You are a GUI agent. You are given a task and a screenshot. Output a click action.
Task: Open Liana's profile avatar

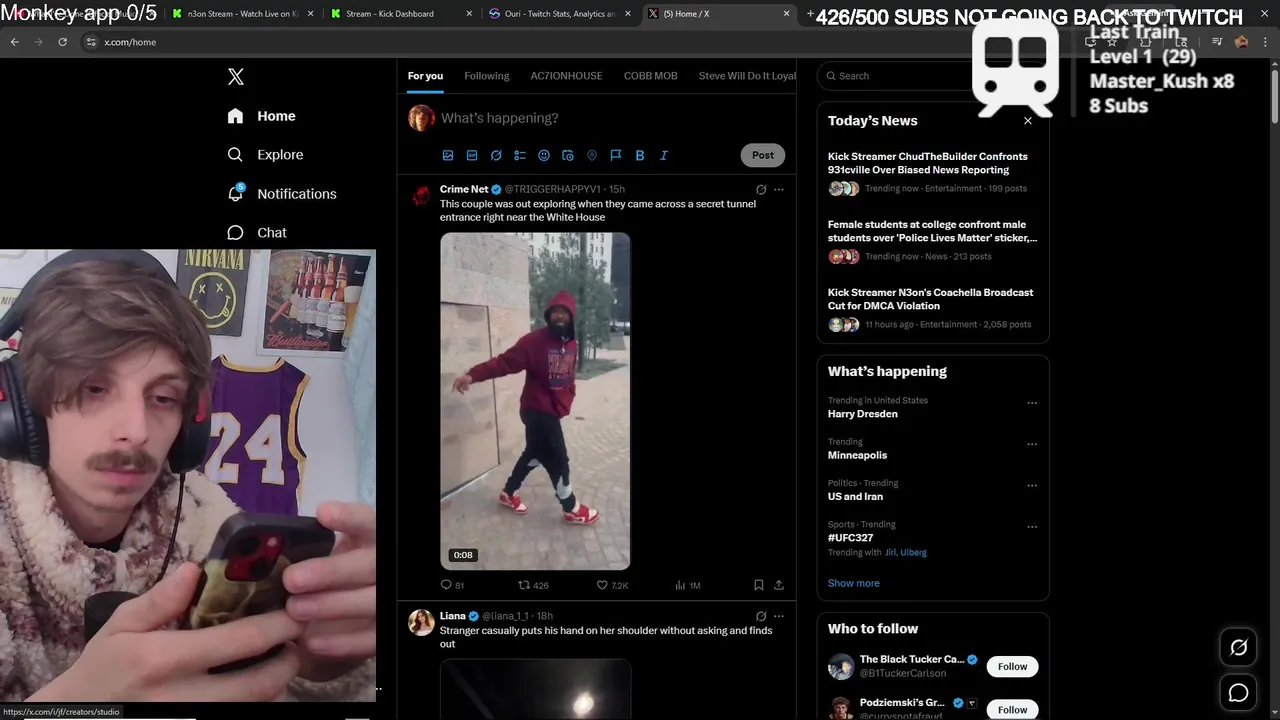[422, 622]
